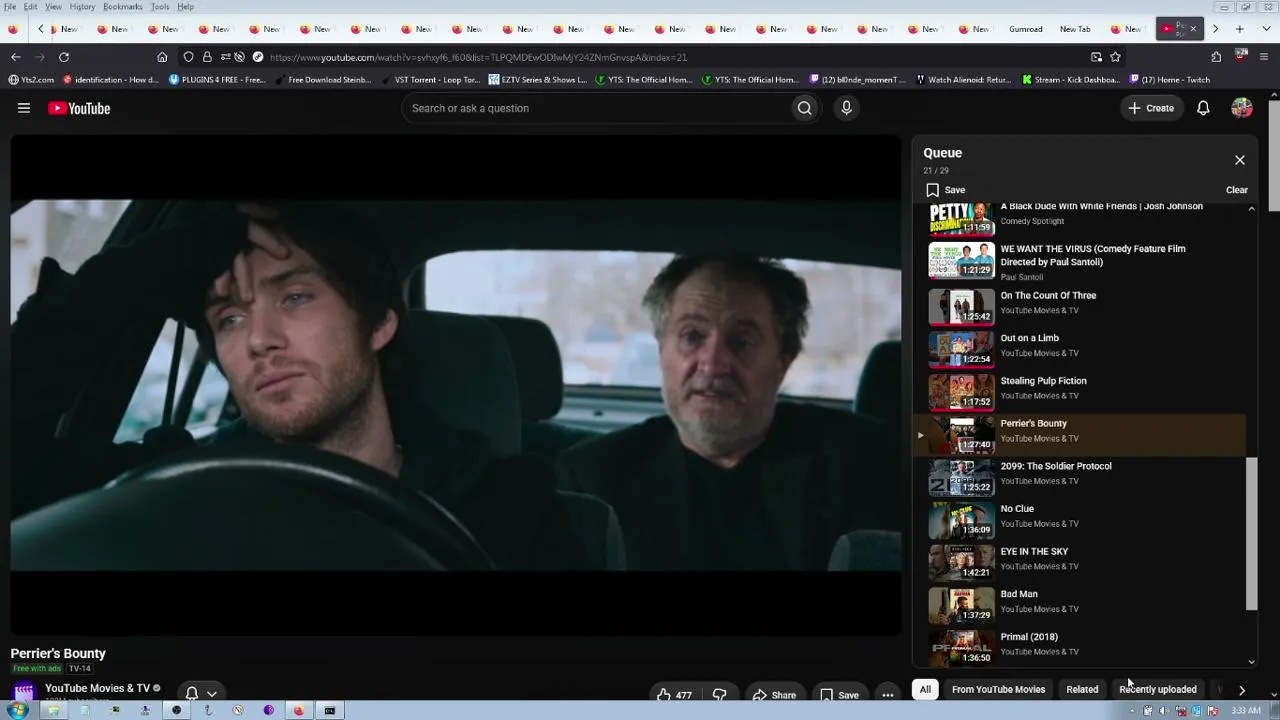Clear the queue
The height and width of the screenshot is (720, 1280).
click(x=1237, y=190)
